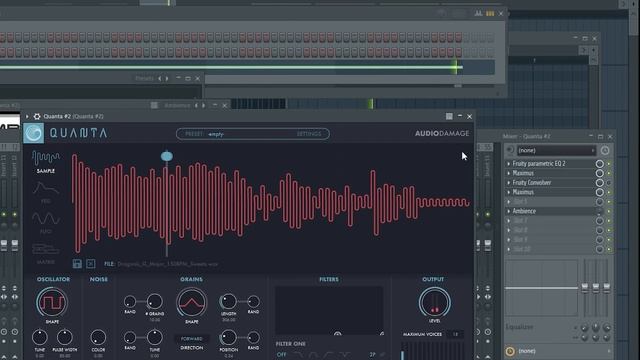Viewport: 640px width, 360px height.
Task: Open the mixer input (none) dropdown
Action: [556, 150]
